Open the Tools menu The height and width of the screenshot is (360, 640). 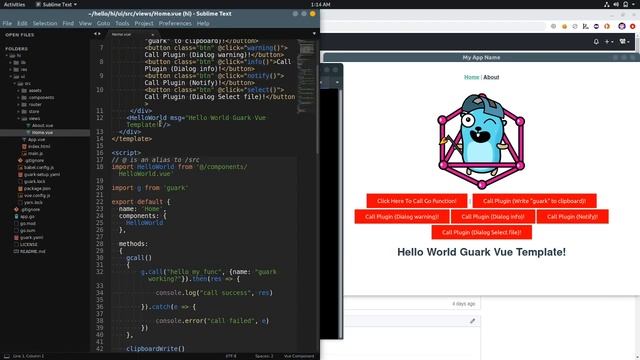click(122, 23)
